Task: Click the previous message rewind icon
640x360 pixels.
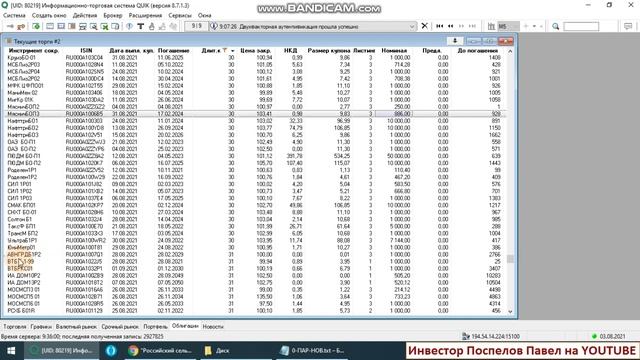Action: point(451,26)
